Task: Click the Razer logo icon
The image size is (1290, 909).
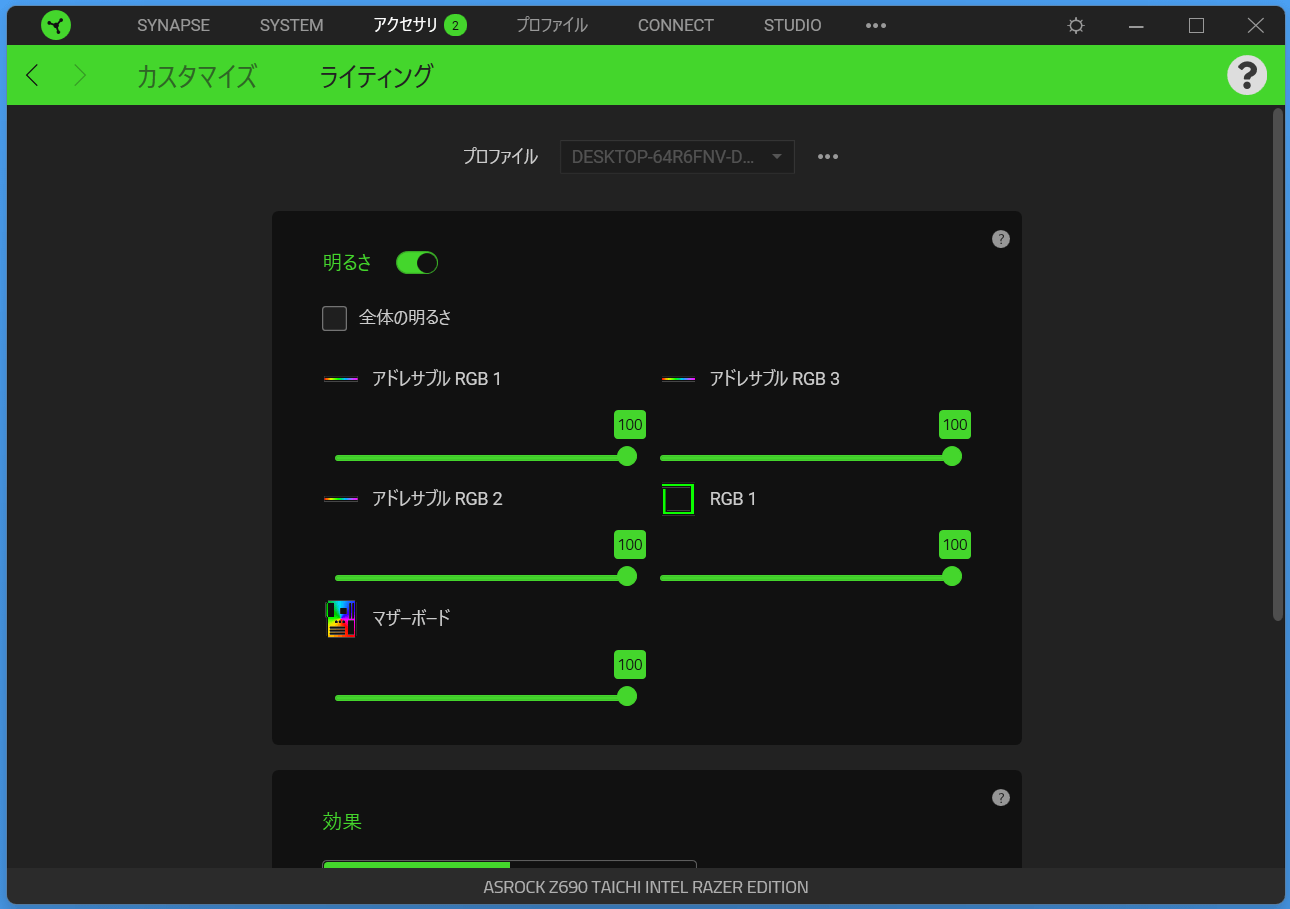Action: click(56, 25)
